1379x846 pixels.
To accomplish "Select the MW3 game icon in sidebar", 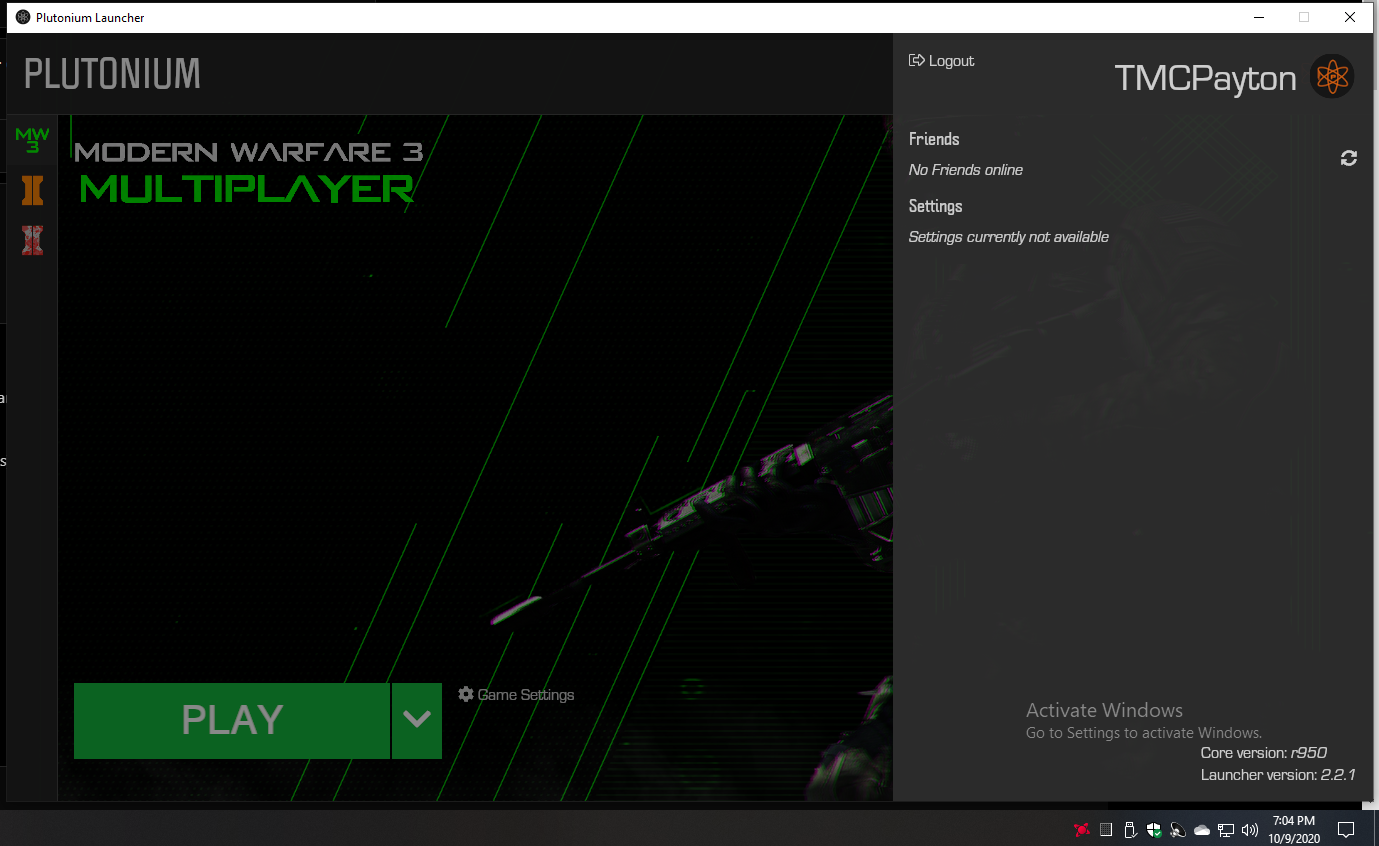I will [32, 140].
